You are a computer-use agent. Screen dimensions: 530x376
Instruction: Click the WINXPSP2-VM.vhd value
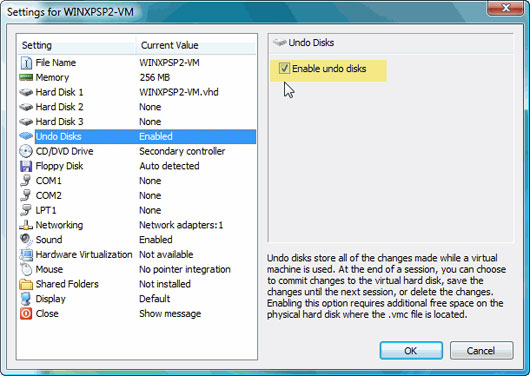coord(179,92)
